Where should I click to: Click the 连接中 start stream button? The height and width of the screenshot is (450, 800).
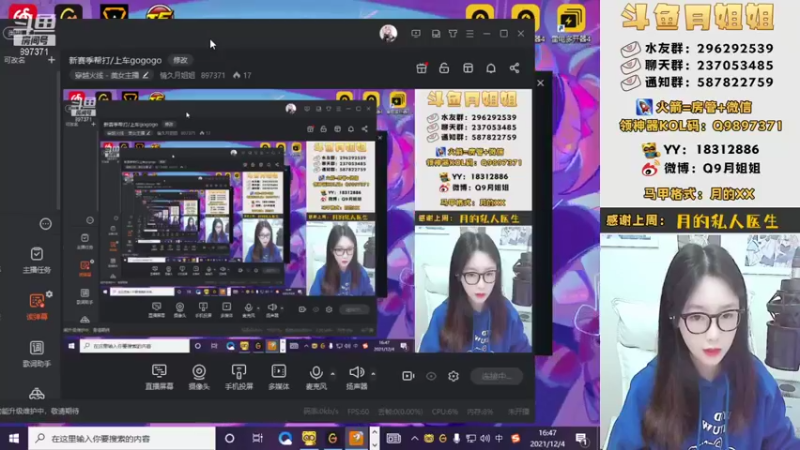pyautogui.click(x=496, y=376)
